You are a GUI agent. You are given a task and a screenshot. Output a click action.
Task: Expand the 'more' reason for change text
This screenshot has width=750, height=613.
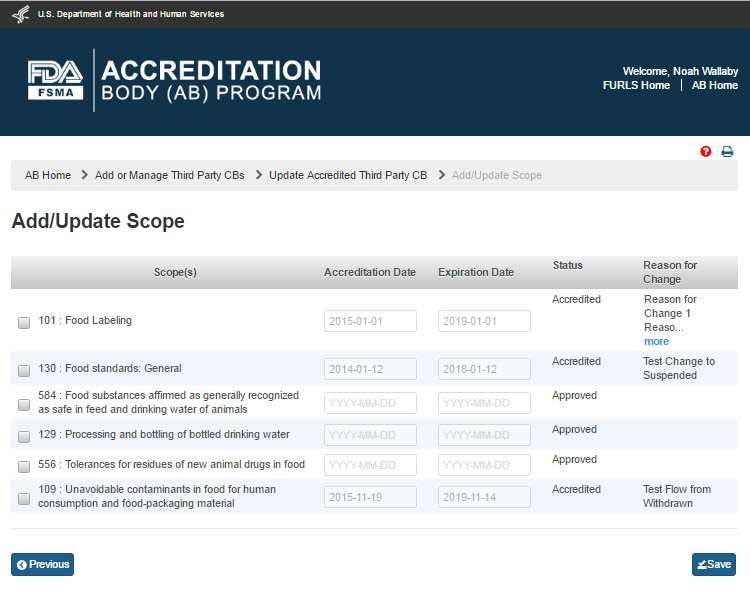coord(656,342)
